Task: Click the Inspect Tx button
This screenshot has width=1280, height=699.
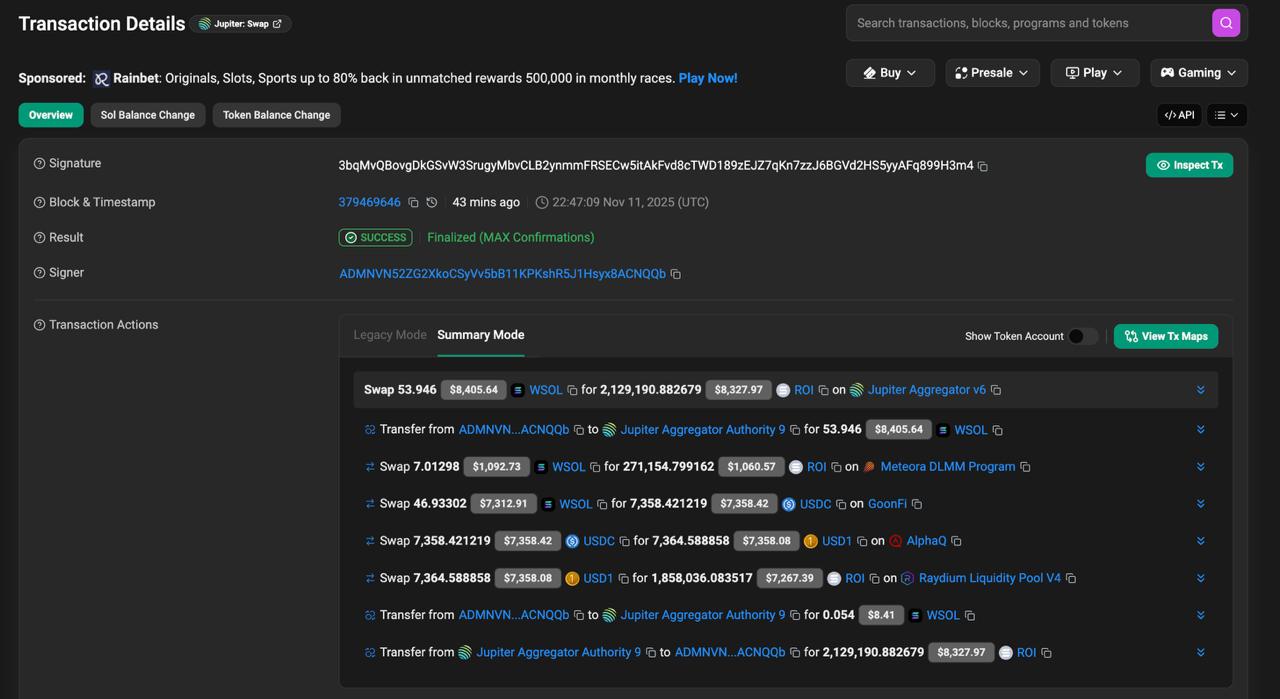Action: [x=1189, y=165]
